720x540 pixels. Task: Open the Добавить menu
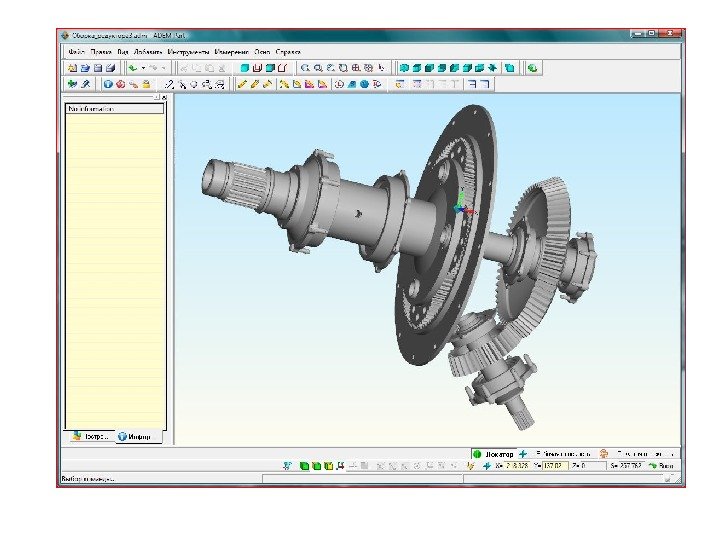pos(148,52)
